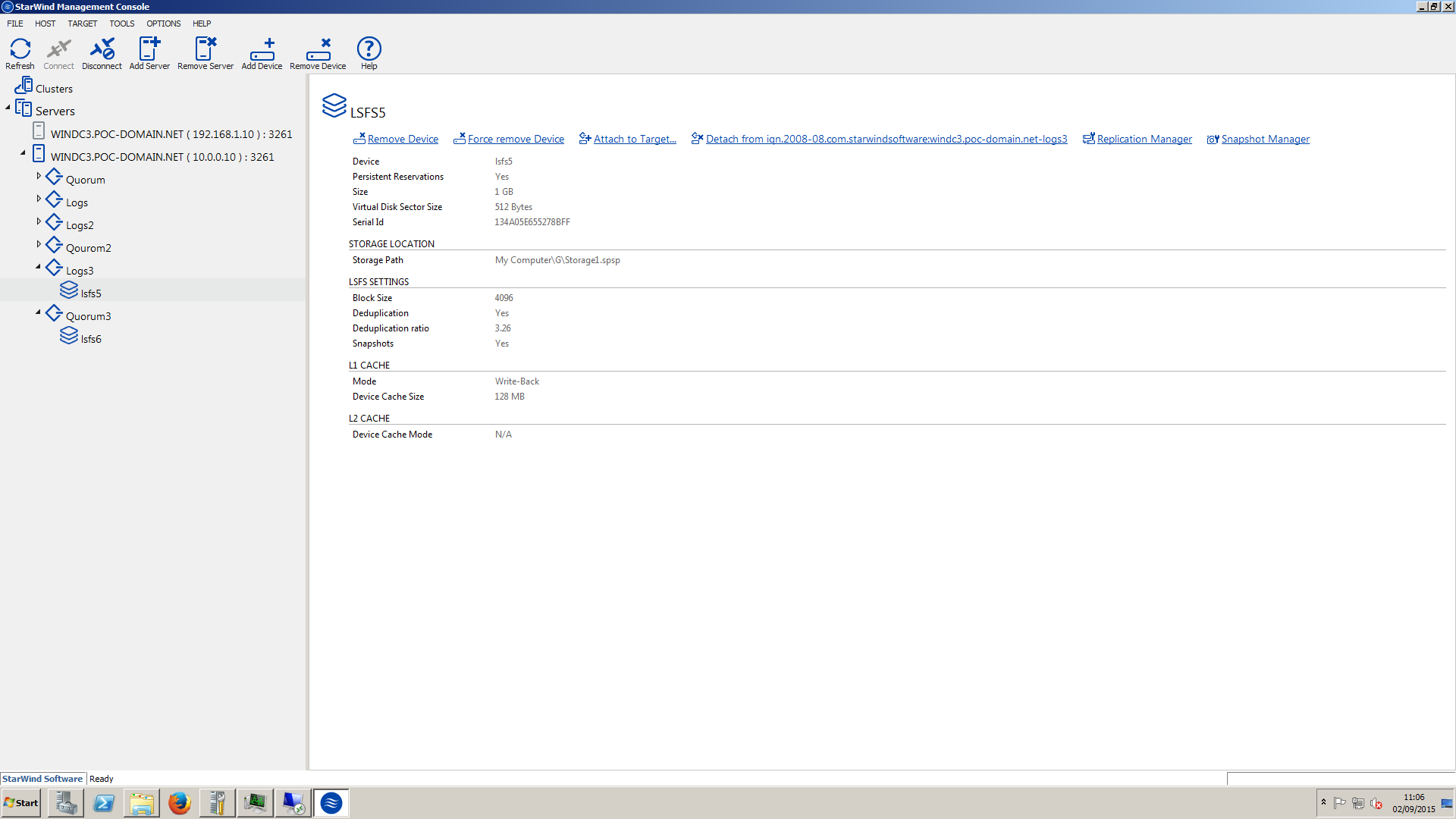Image resolution: width=1456 pixels, height=819 pixels.
Task: Open the OPTIONS menu
Action: [x=164, y=24]
